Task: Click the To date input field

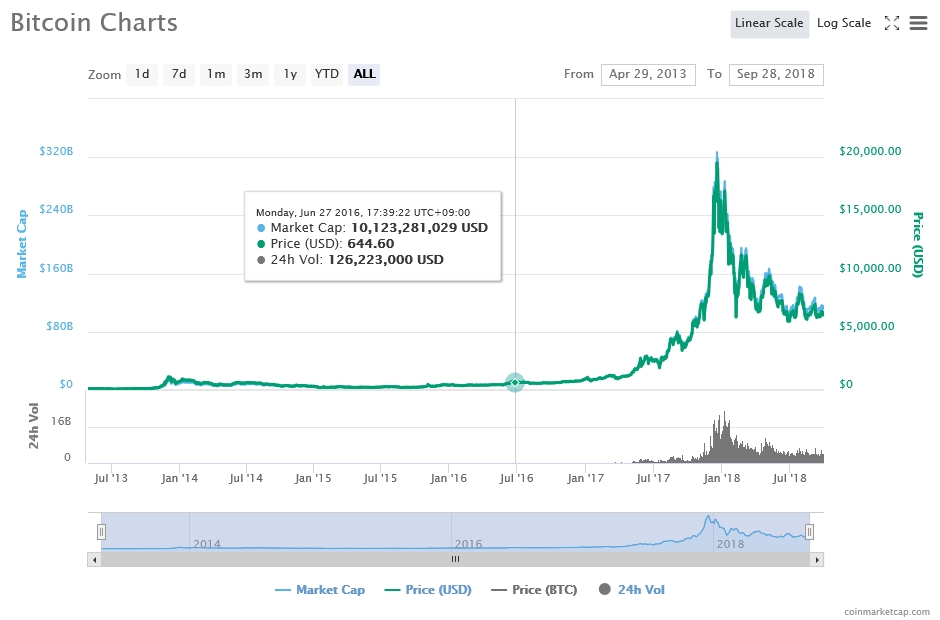Action: [775, 74]
